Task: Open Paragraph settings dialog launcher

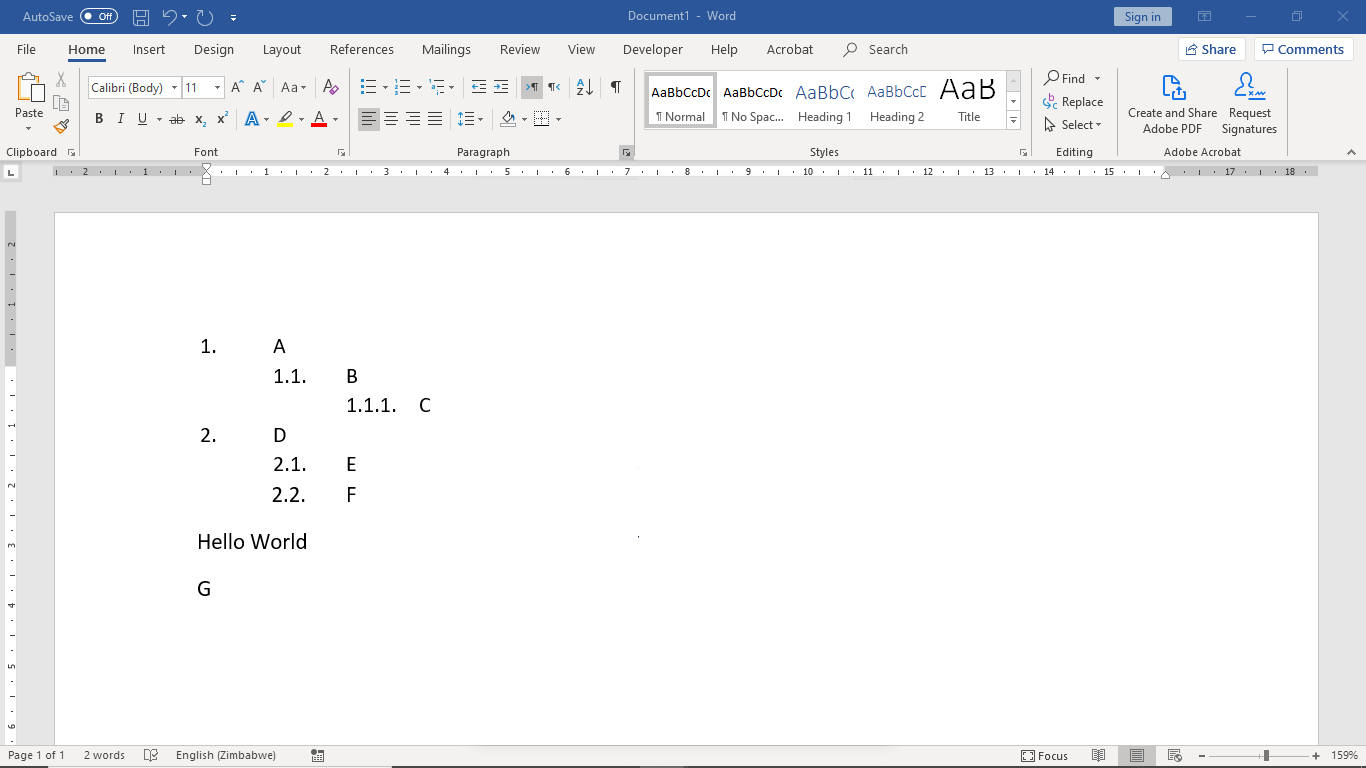Action: [626, 152]
